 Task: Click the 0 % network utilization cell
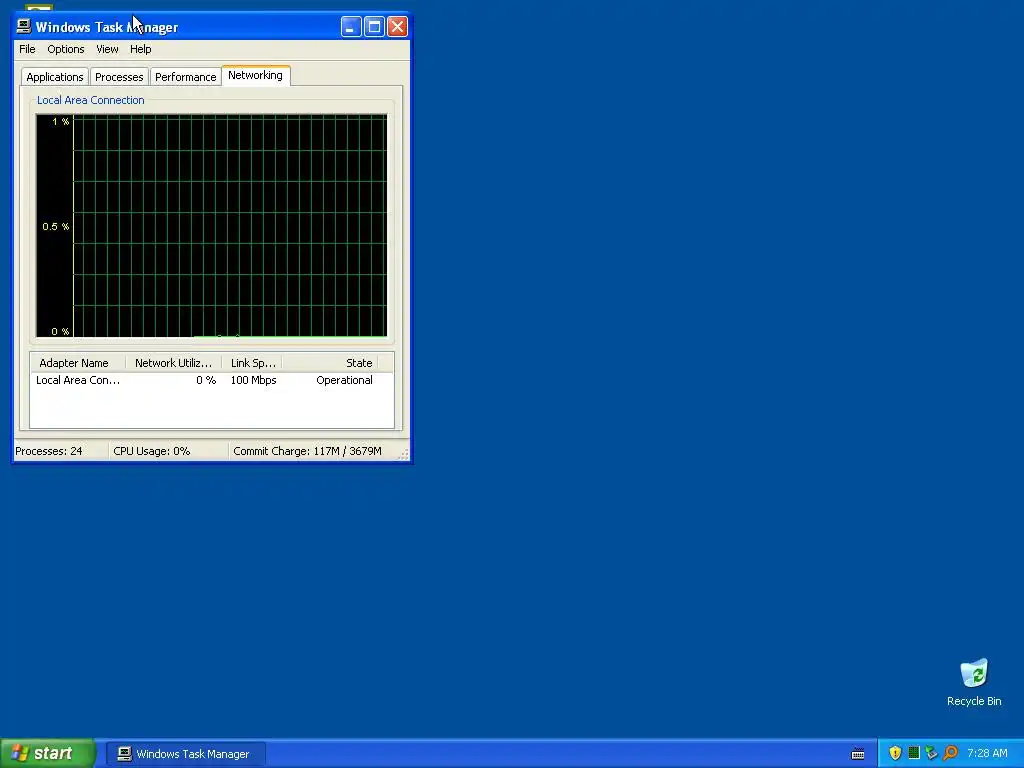coord(206,380)
